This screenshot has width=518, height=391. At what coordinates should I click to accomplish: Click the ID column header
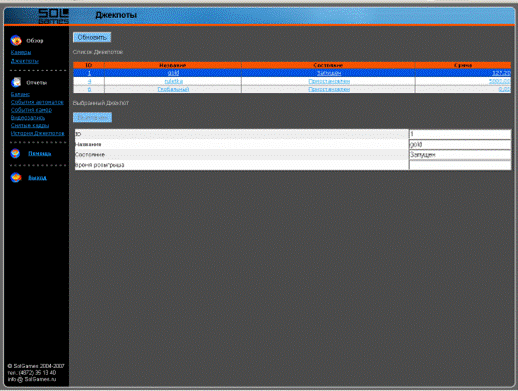[89, 65]
